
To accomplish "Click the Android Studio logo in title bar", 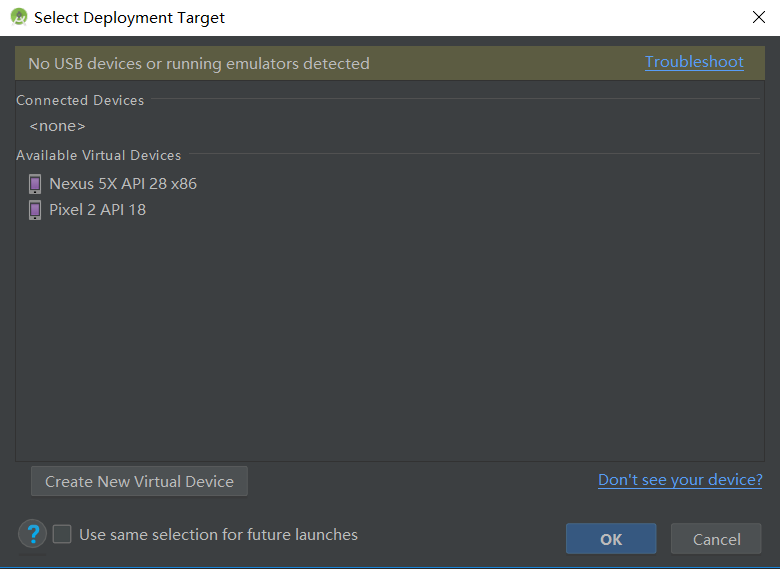I will click(x=19, y=17).
